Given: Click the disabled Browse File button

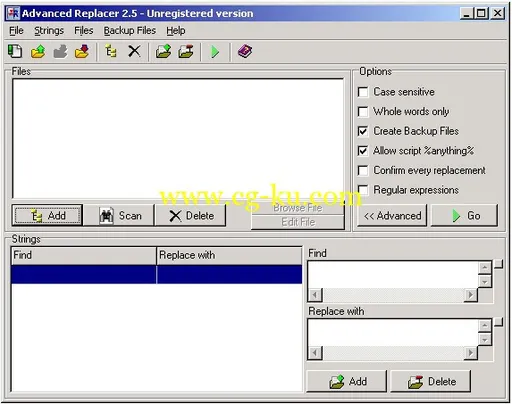Looking at the screenshot, I should [x=298, y=208].
